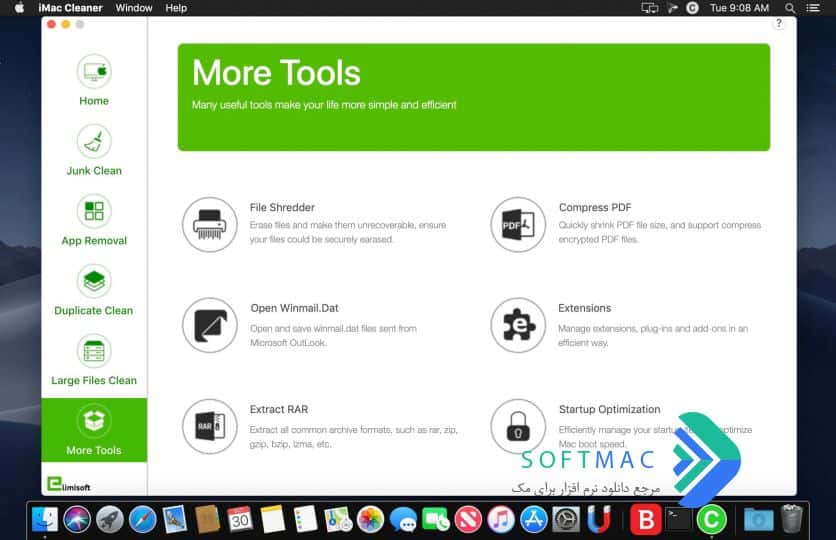
Task: Launch Siri from the dock
Action: click(77, 519)
